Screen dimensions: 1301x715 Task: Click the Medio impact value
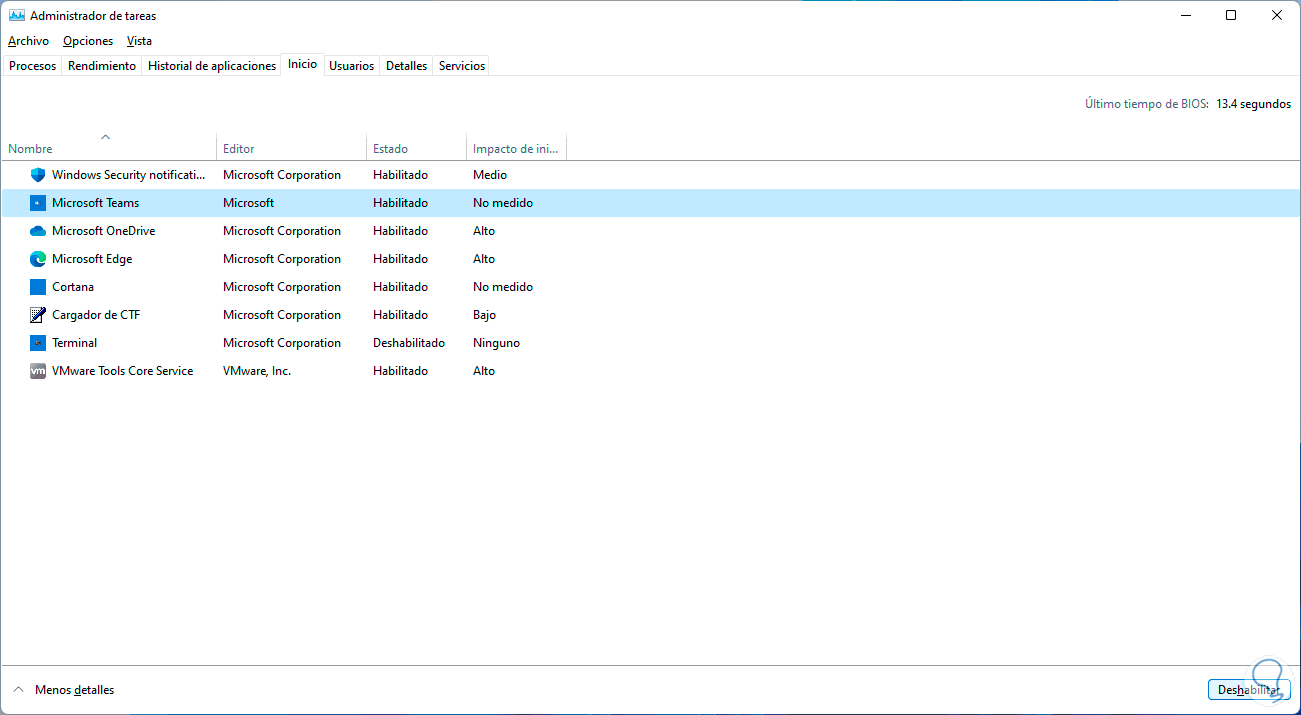tap(490, 175)
